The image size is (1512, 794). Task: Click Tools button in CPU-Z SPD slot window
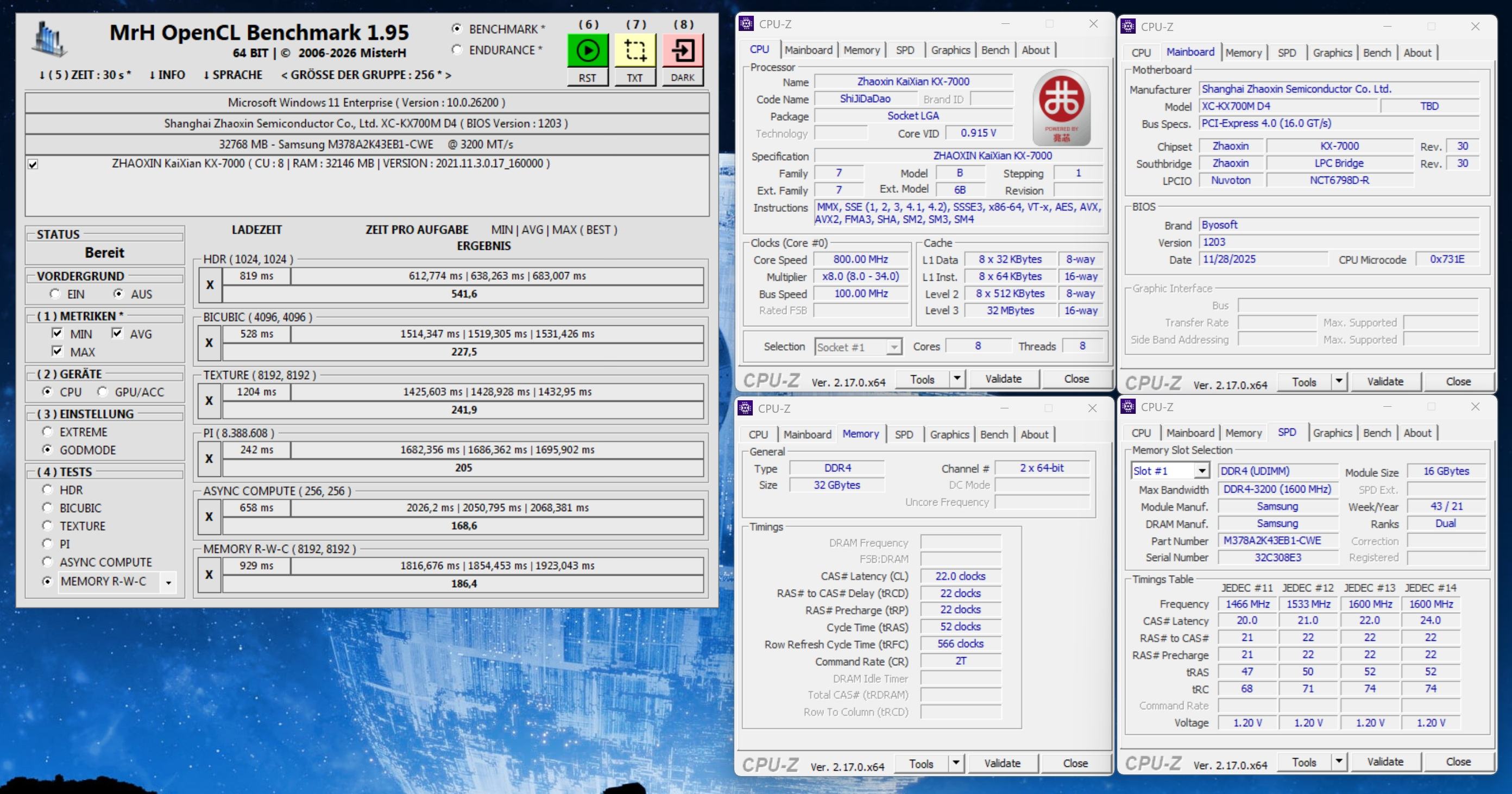(1303, 762)
